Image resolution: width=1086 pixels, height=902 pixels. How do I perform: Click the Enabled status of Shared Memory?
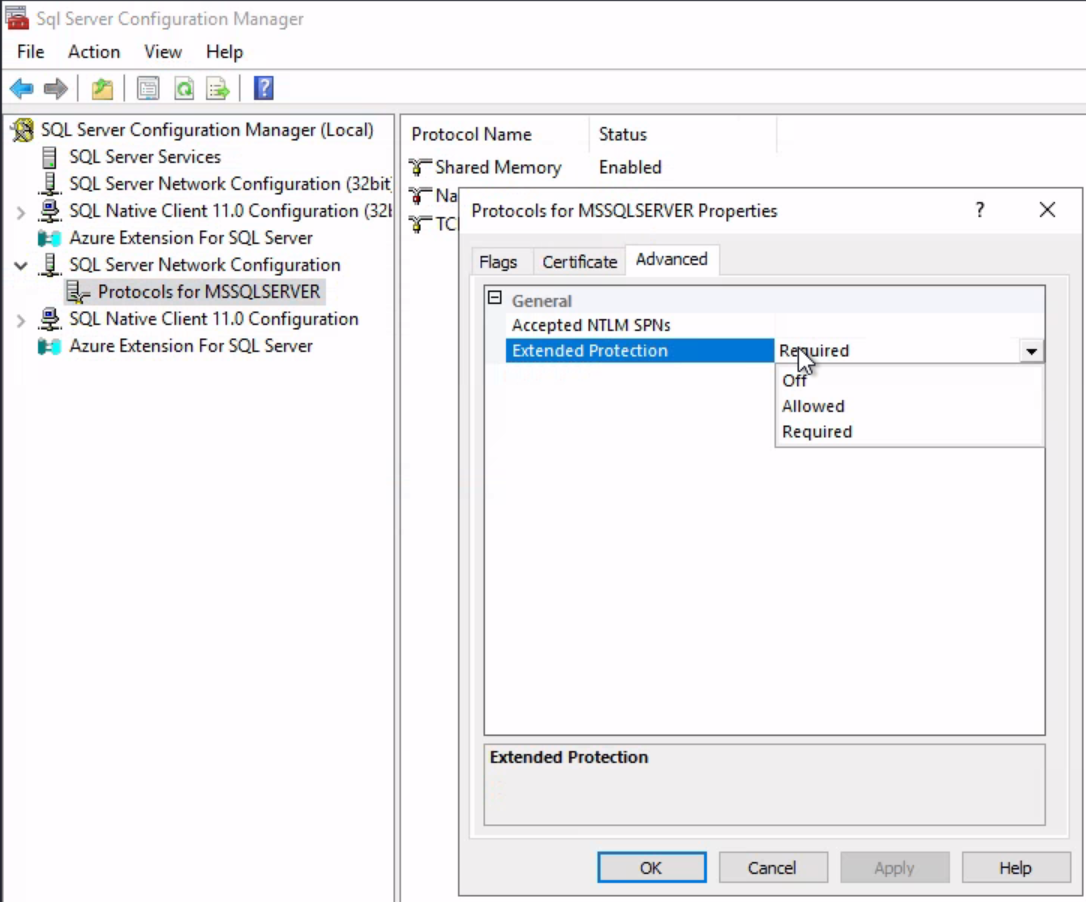point(630,168)
